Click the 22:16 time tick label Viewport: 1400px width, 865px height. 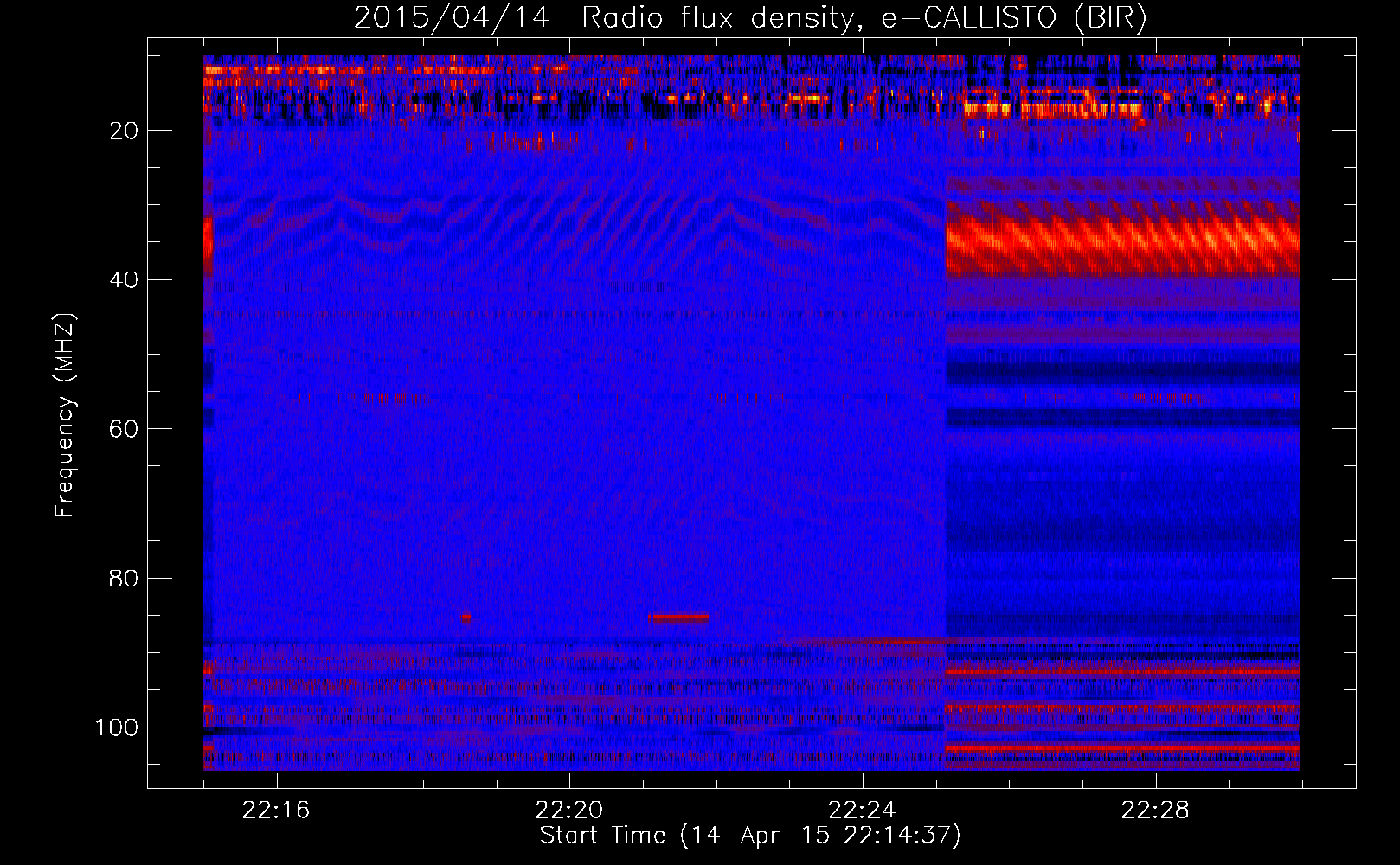(x=276, y=811)
